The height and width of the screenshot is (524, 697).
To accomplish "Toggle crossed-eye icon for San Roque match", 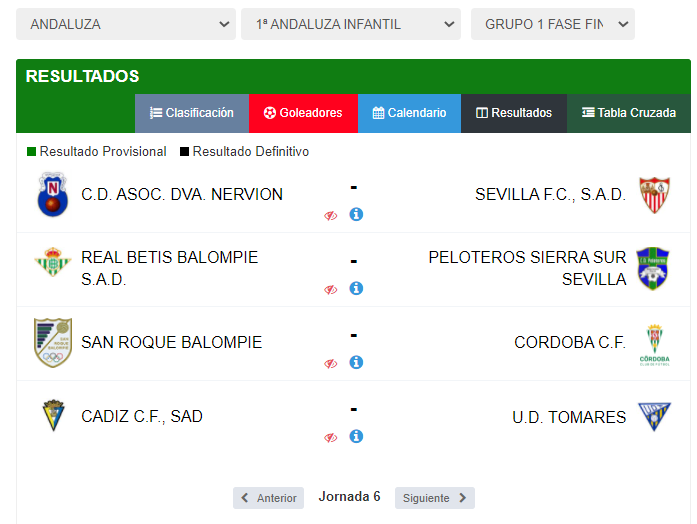I will 331,364.
